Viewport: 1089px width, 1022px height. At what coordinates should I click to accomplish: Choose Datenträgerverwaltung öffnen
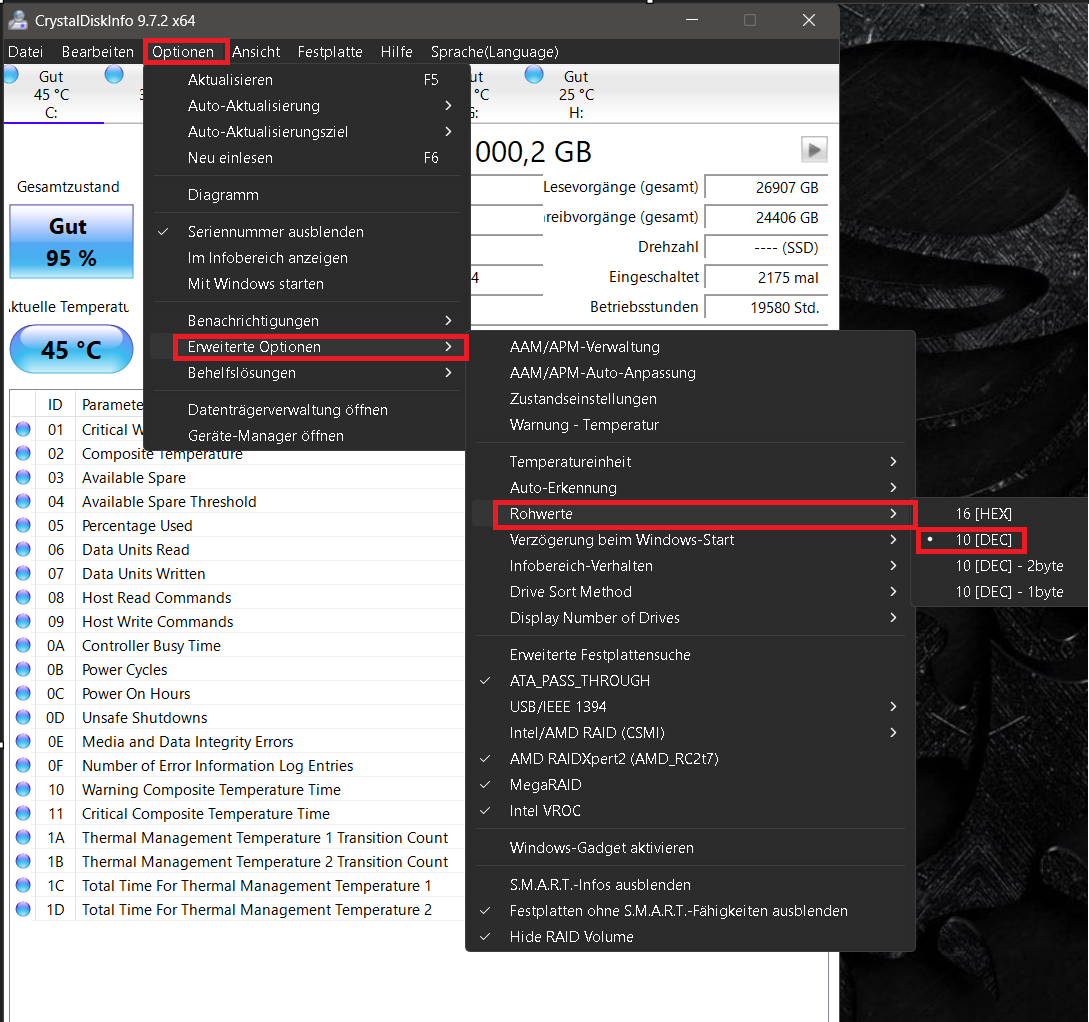pyautogui.click(x=306, y=410)
